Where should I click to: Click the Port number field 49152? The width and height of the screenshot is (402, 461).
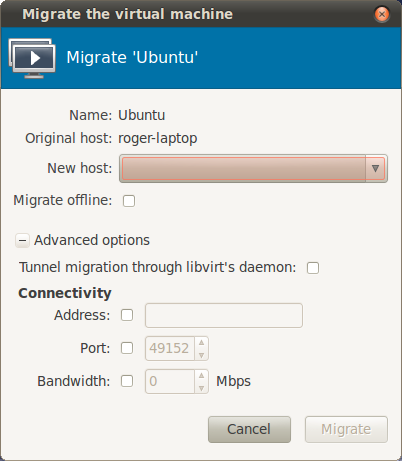[x=170, y=348]
